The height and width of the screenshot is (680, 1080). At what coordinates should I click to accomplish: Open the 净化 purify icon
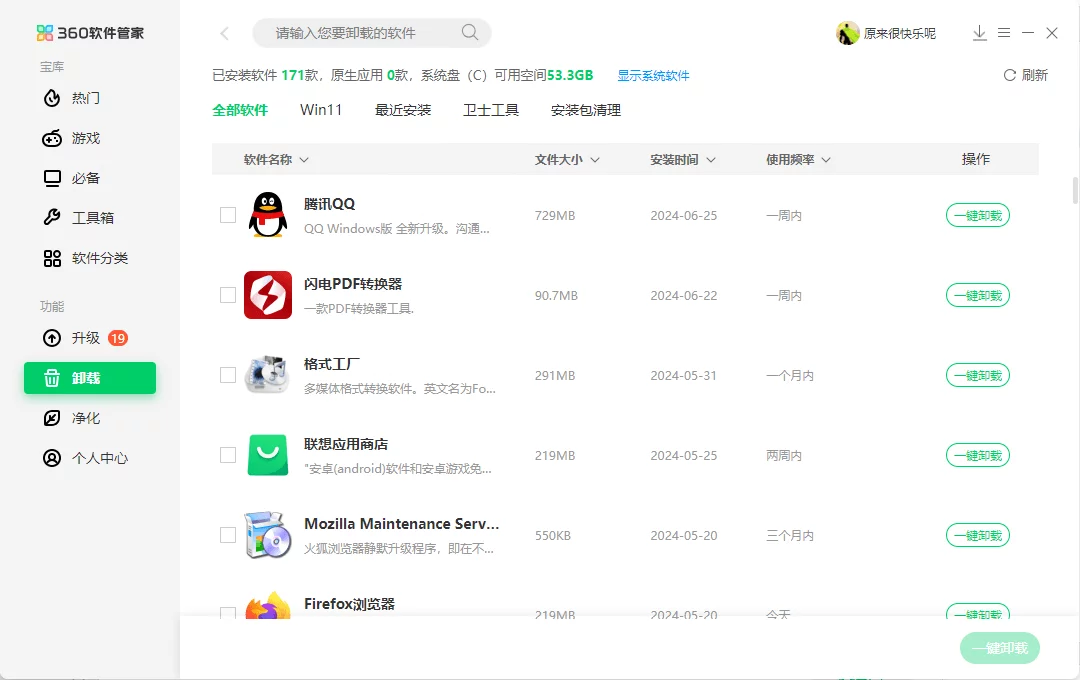[52, 418]
